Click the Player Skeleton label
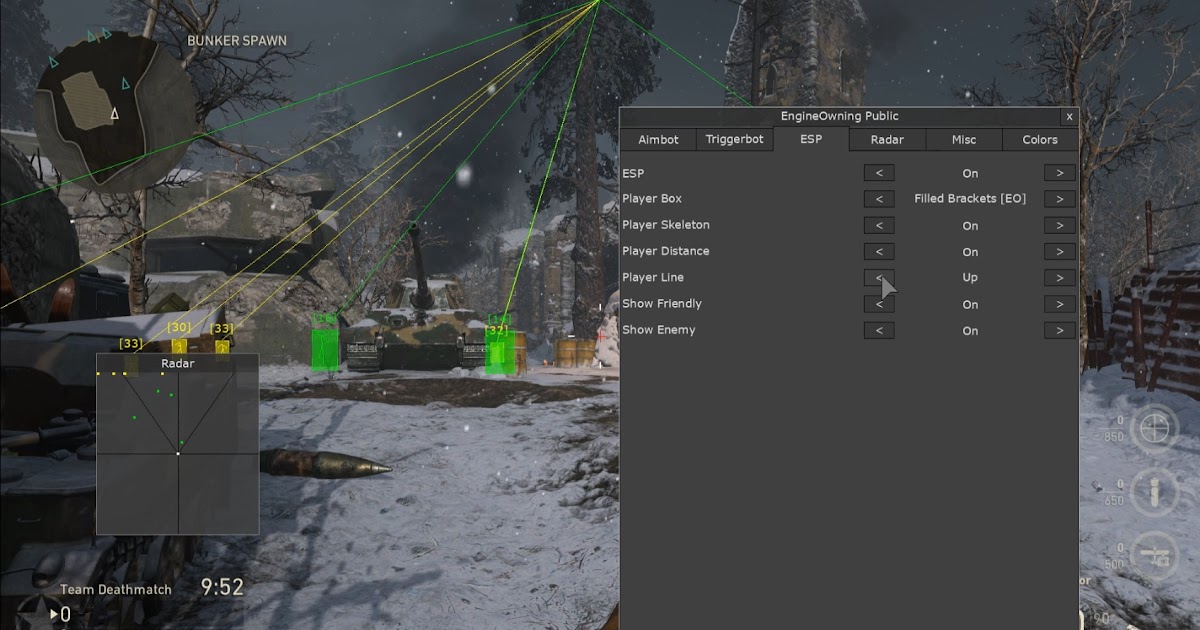Image resolution: width=1200 pixels, height=630 pixels. click(666, 225)
